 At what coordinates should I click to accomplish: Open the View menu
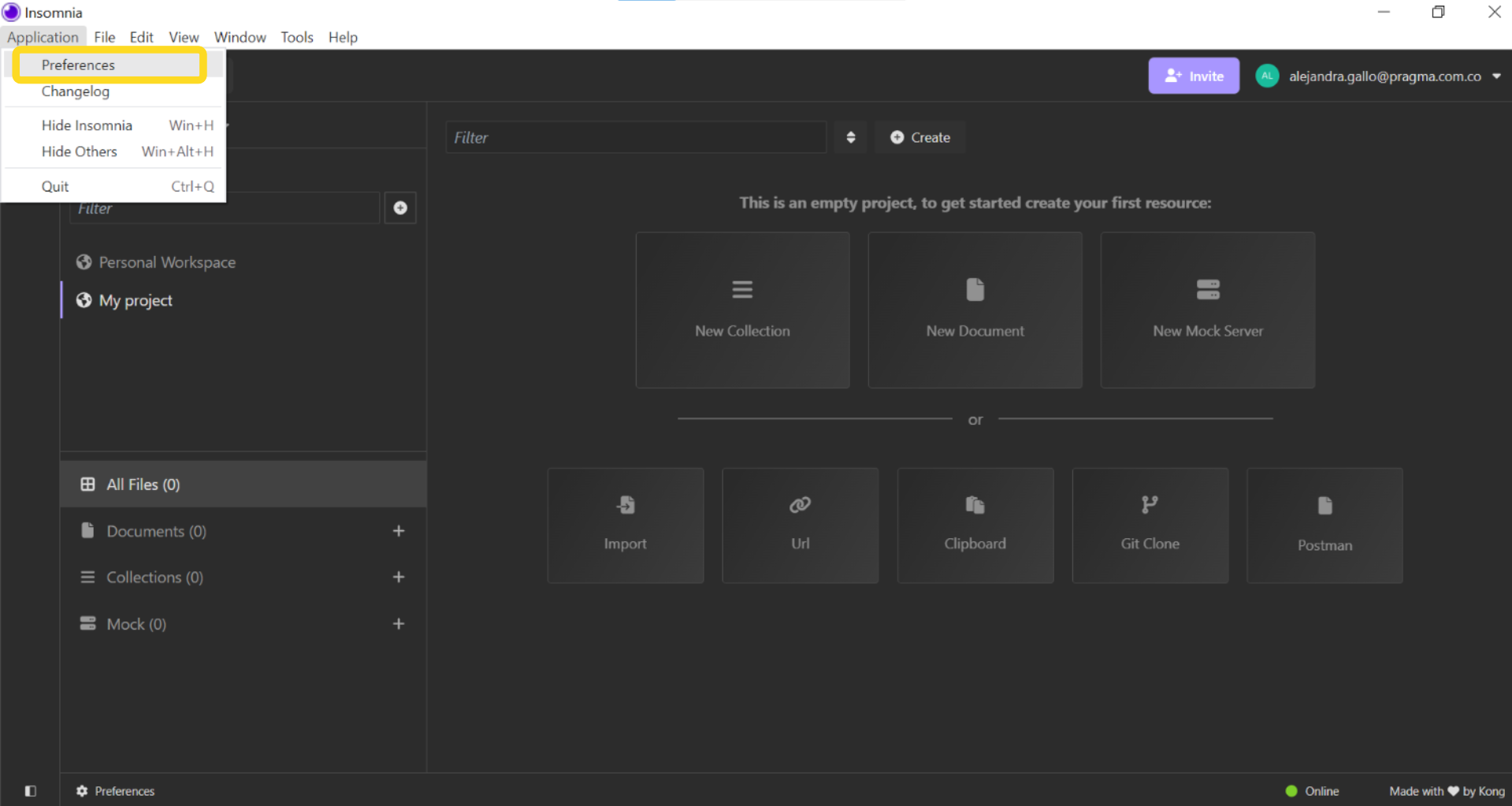(184, 37)
